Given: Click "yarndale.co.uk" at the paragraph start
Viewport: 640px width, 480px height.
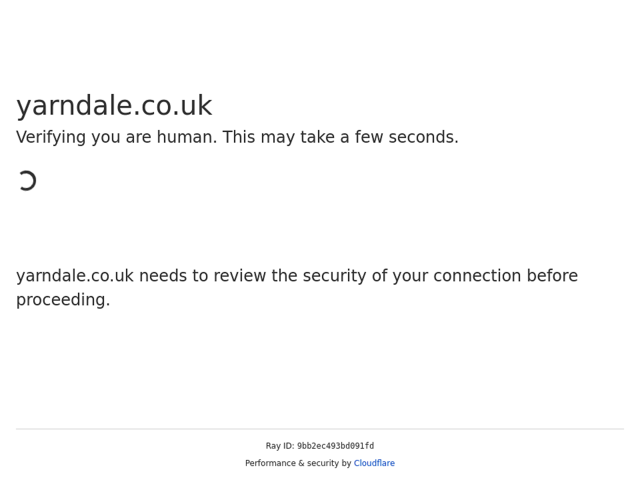Looking at the screenshot, I should pos(75,277).
